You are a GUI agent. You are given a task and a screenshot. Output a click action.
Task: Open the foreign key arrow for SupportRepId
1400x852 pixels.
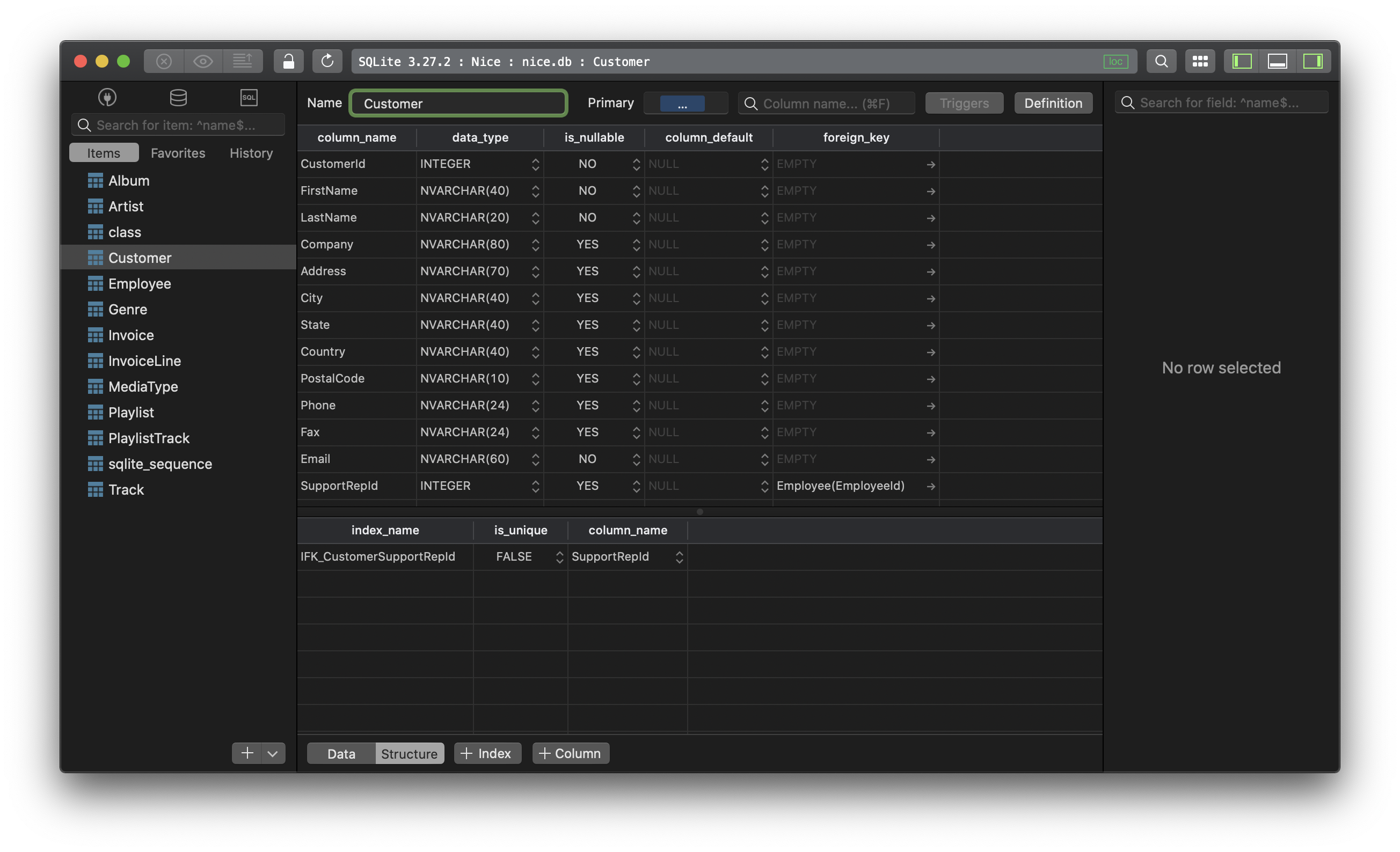click(929, 485)
